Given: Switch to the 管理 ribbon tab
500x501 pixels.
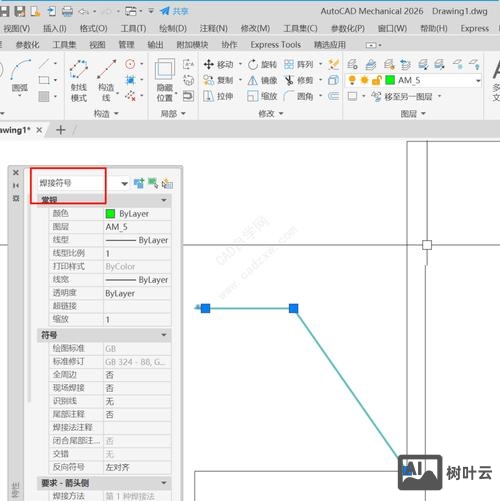Looking at the screenshot, I should [x=126, y=45].
